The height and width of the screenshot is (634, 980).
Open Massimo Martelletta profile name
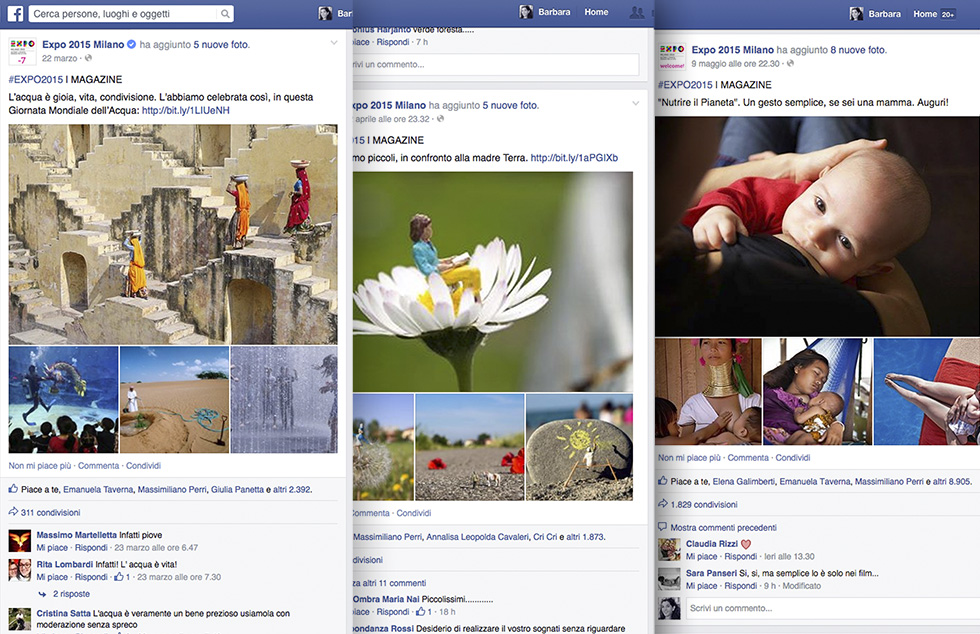coord(76,535)
